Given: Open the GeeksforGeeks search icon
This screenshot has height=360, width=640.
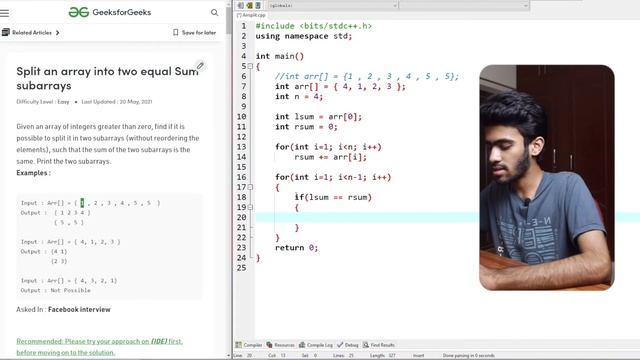Looking at the screenshot, I should 214,13.
